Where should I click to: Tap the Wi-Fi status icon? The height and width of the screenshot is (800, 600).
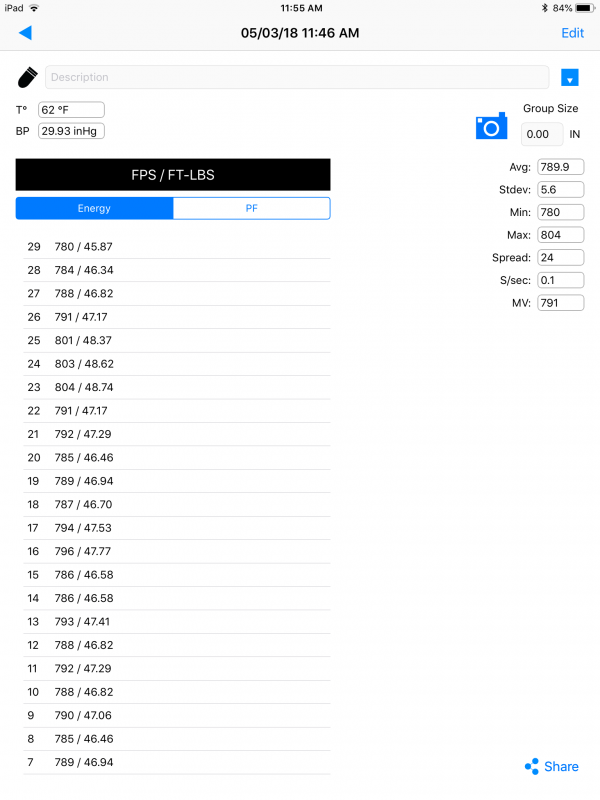(x=34, y=8)
